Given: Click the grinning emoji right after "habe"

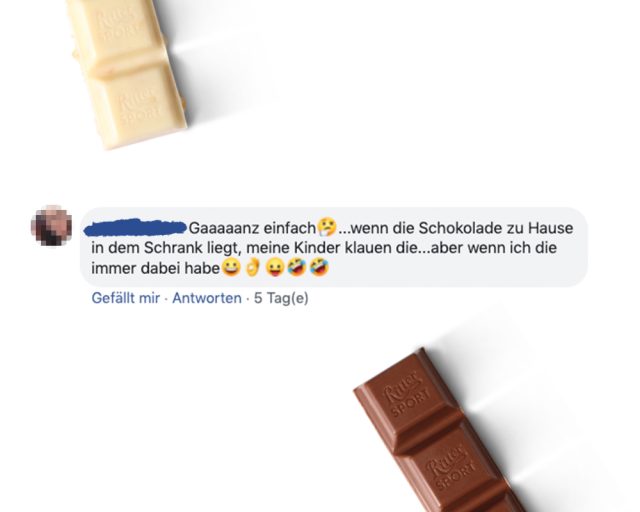Looking at the screenshot, I should click(x=231, y=268).
